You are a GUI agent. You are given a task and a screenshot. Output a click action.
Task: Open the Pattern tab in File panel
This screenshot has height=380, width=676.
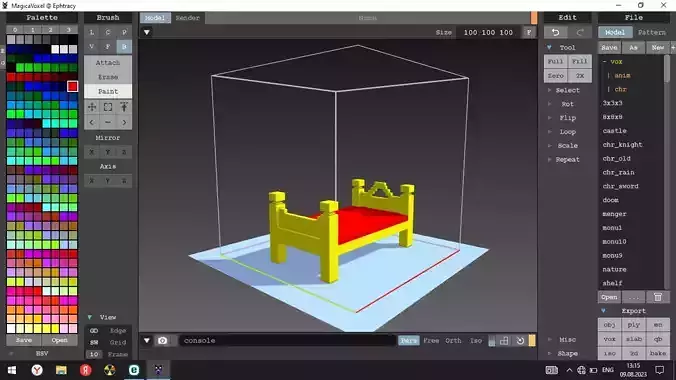point(651,32)
